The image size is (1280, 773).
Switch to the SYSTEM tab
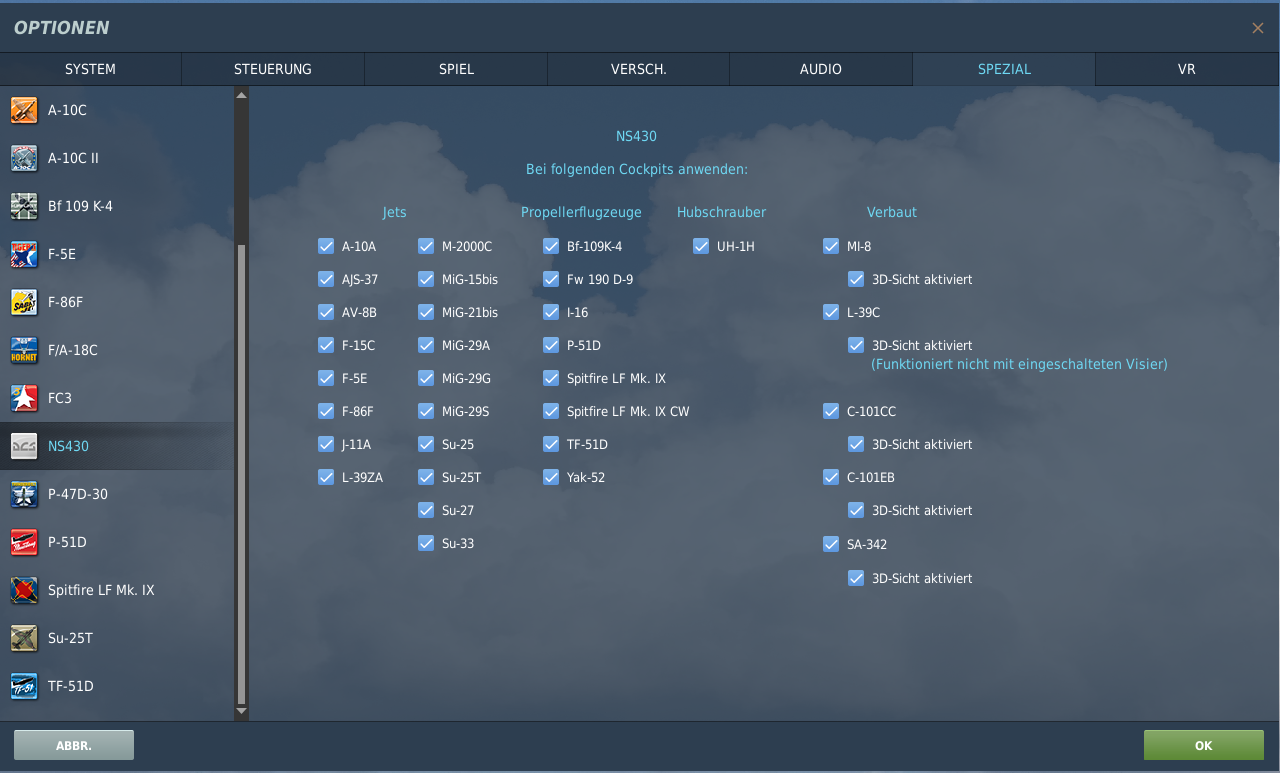[x=91, y=69]
